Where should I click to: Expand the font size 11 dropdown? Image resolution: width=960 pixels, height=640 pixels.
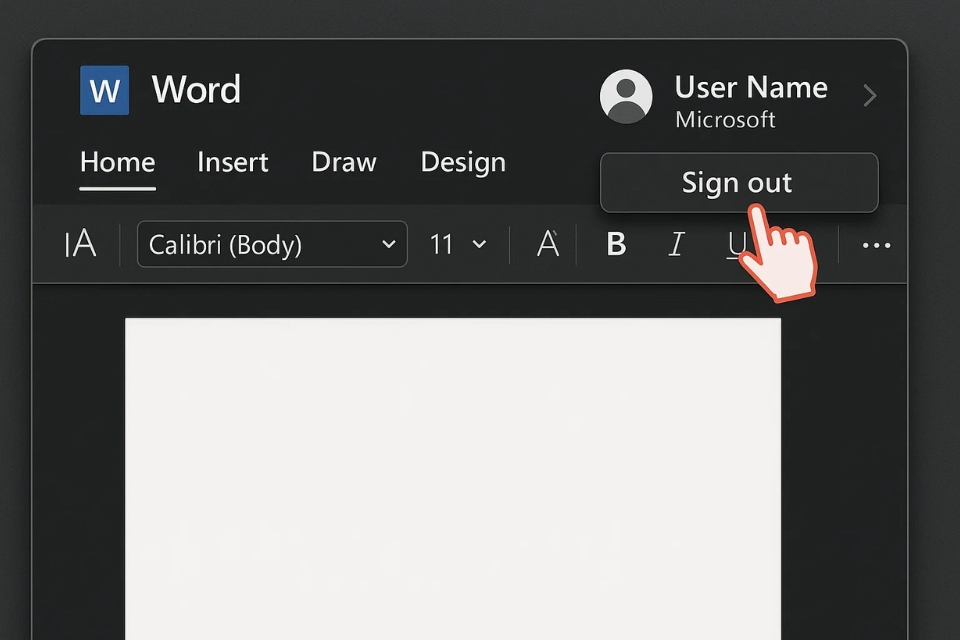tap(458, 245)
